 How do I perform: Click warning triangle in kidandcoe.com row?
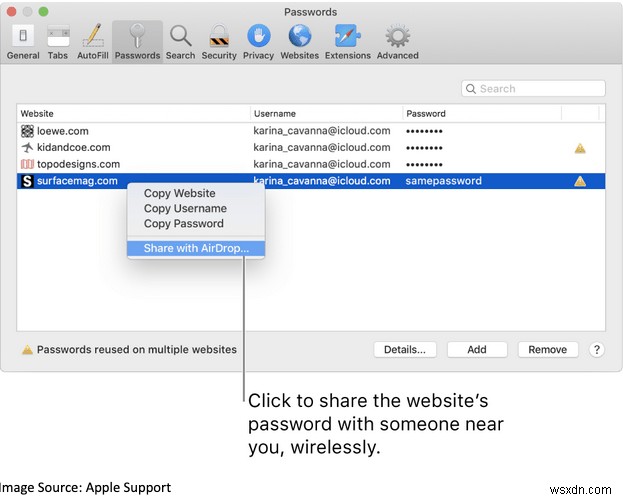point(580,148)
